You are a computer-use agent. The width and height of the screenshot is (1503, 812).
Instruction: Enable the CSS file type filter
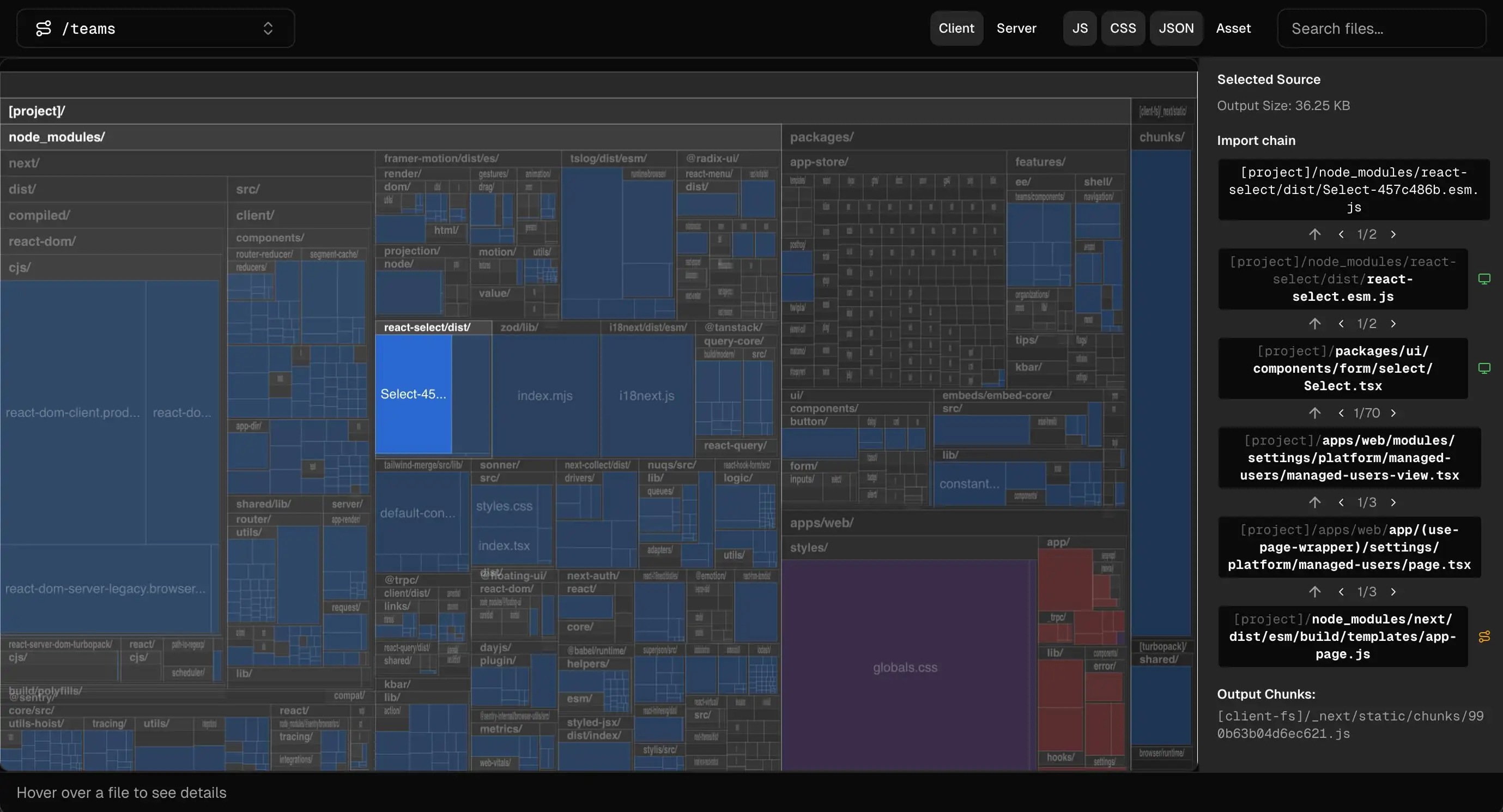pos(1123,28)
